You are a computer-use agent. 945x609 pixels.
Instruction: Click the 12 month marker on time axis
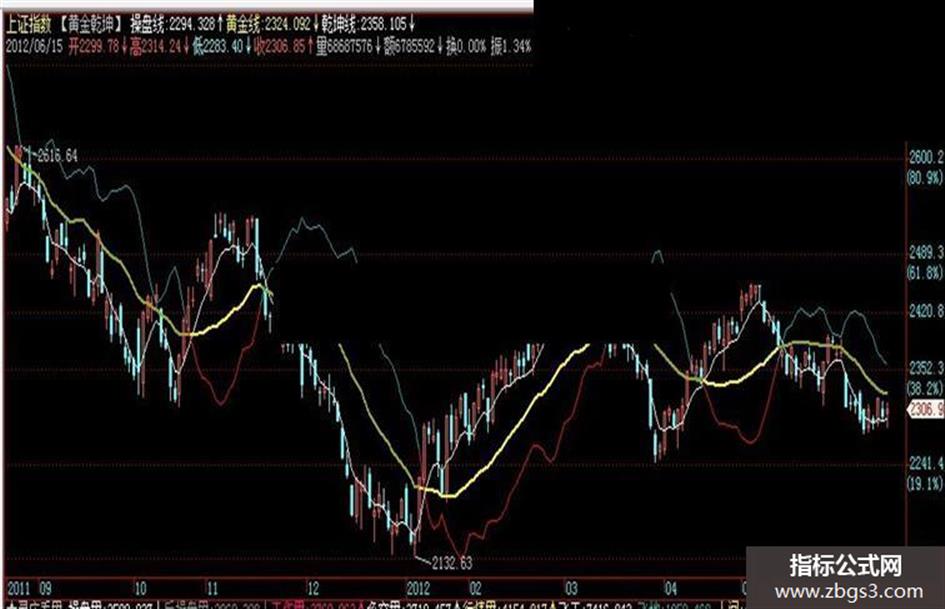click(x=313, y=588)
